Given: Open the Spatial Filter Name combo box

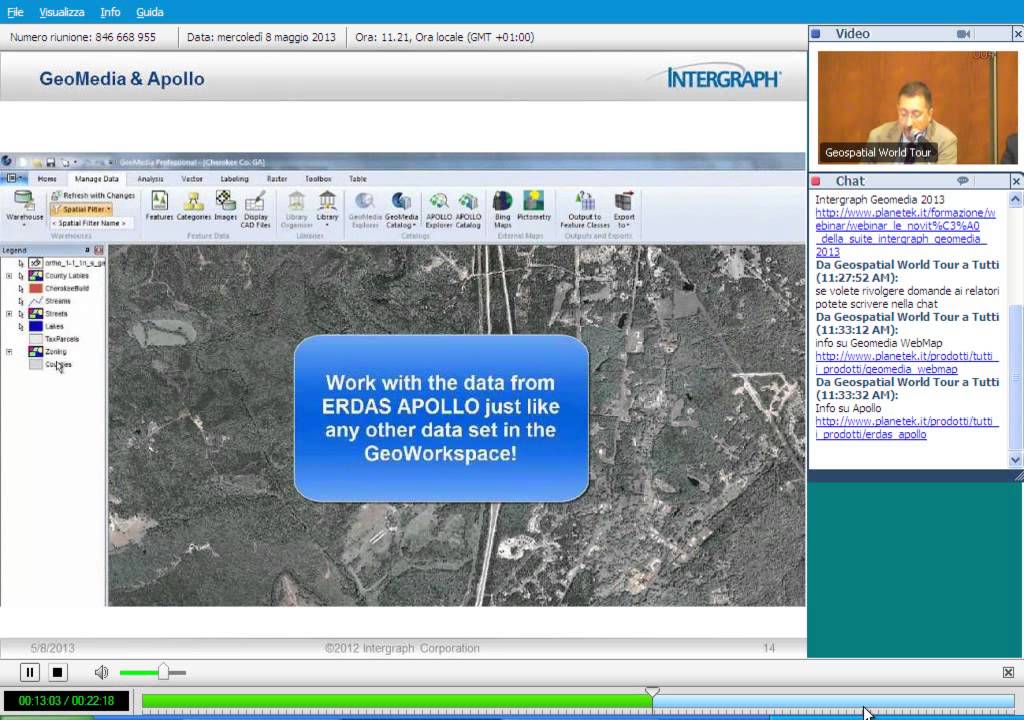Looking at the screenshot, I should click(91, 223).
